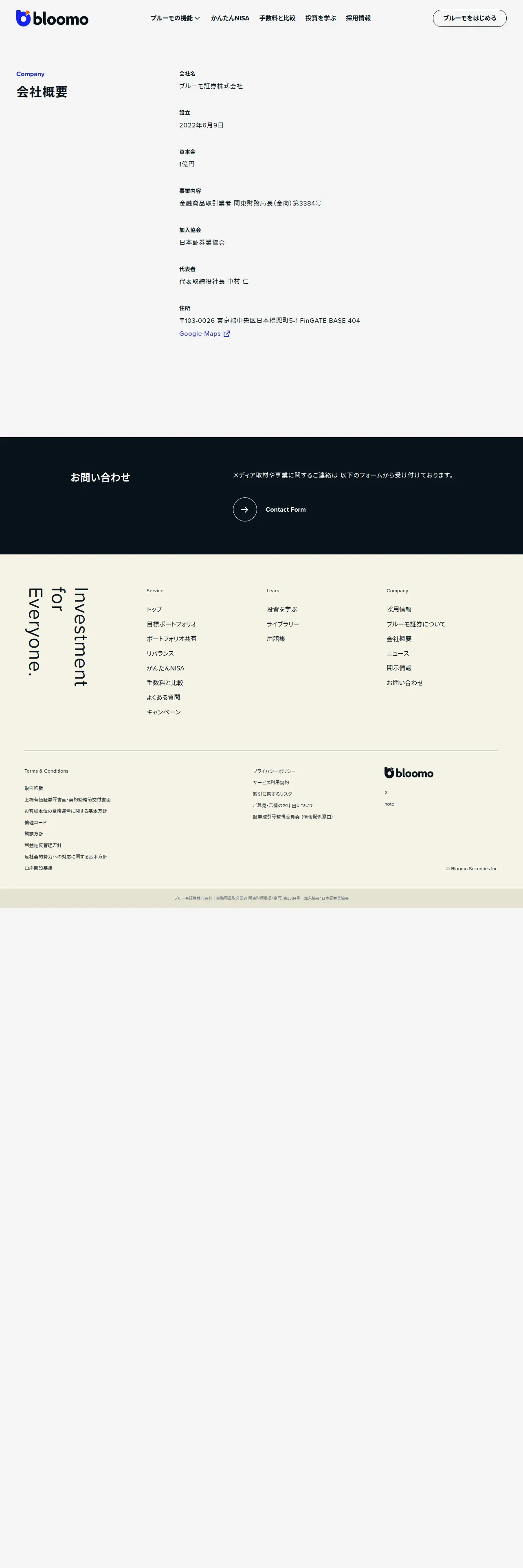Click the capital value 1億円
The image size is (523, 1568).
pos(187,164)
